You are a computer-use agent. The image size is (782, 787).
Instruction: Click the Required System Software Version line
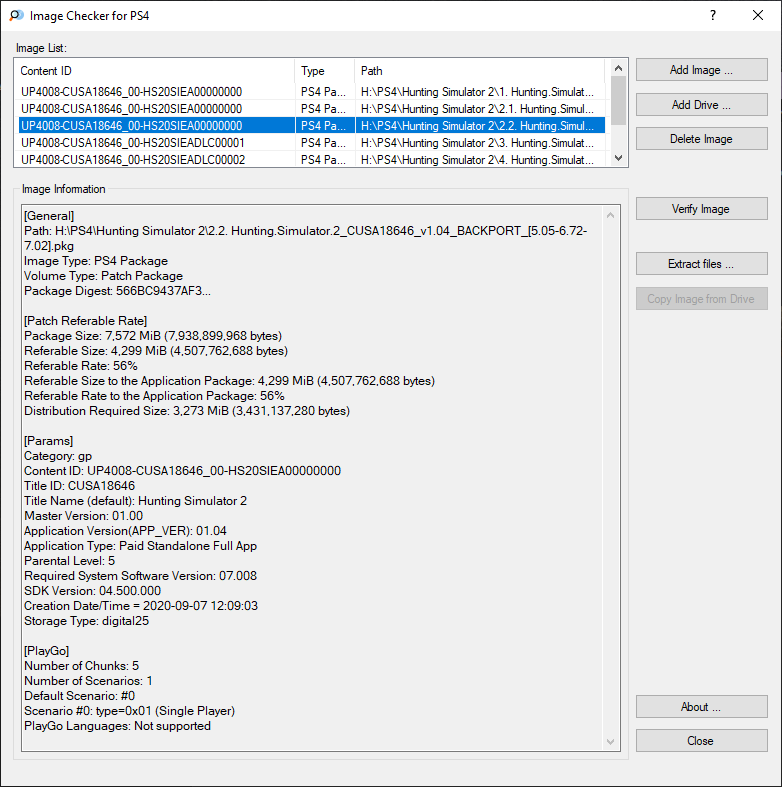coord(141,576)
